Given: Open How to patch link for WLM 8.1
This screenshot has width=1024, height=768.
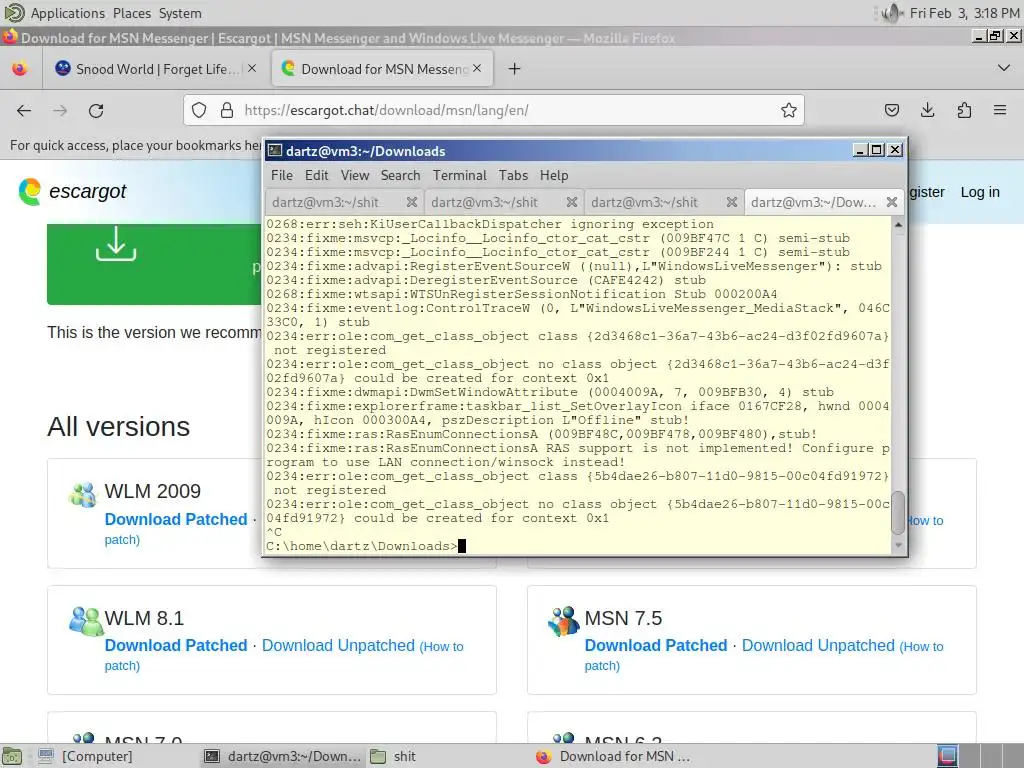Looking at the screenshot, I should (x=441, y=647).
